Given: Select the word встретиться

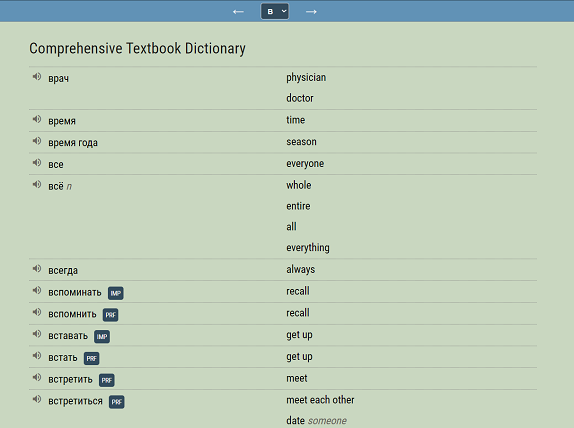Looking at the screenshot, I should point(75,401).
